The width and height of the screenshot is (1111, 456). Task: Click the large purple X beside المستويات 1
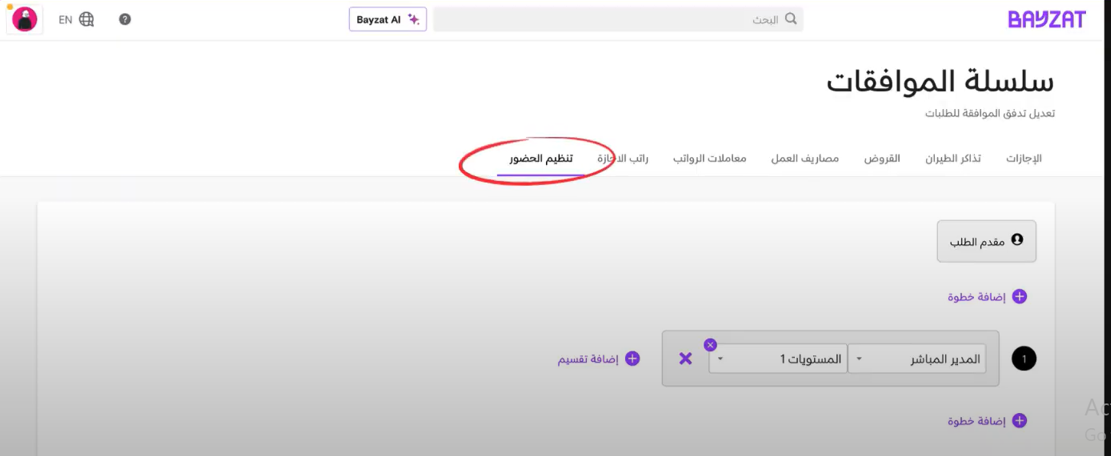click(x=686, y=359)
